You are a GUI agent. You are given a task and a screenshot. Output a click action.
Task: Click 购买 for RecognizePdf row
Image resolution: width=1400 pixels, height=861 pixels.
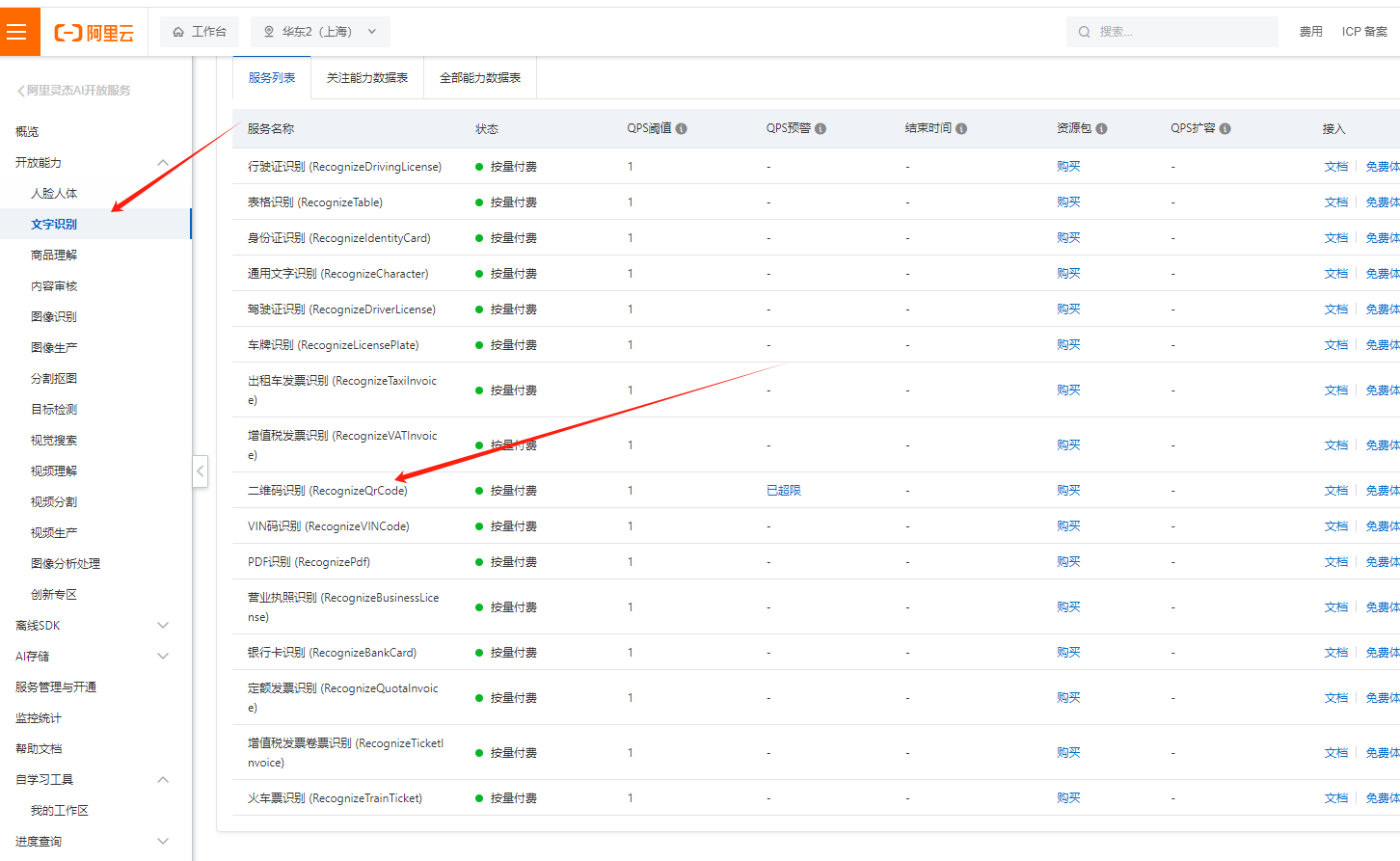pyautogui.click(x=1068, y=562)
